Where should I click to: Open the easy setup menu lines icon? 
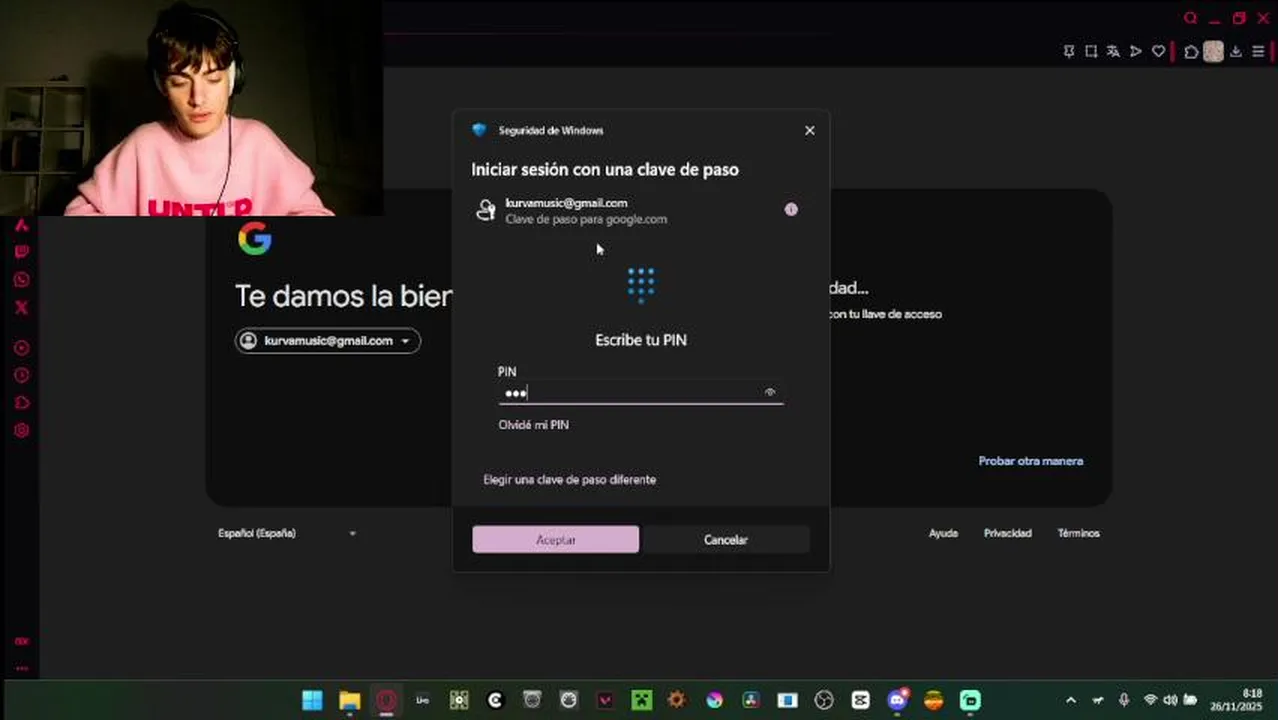click(x=1259, y=52)
